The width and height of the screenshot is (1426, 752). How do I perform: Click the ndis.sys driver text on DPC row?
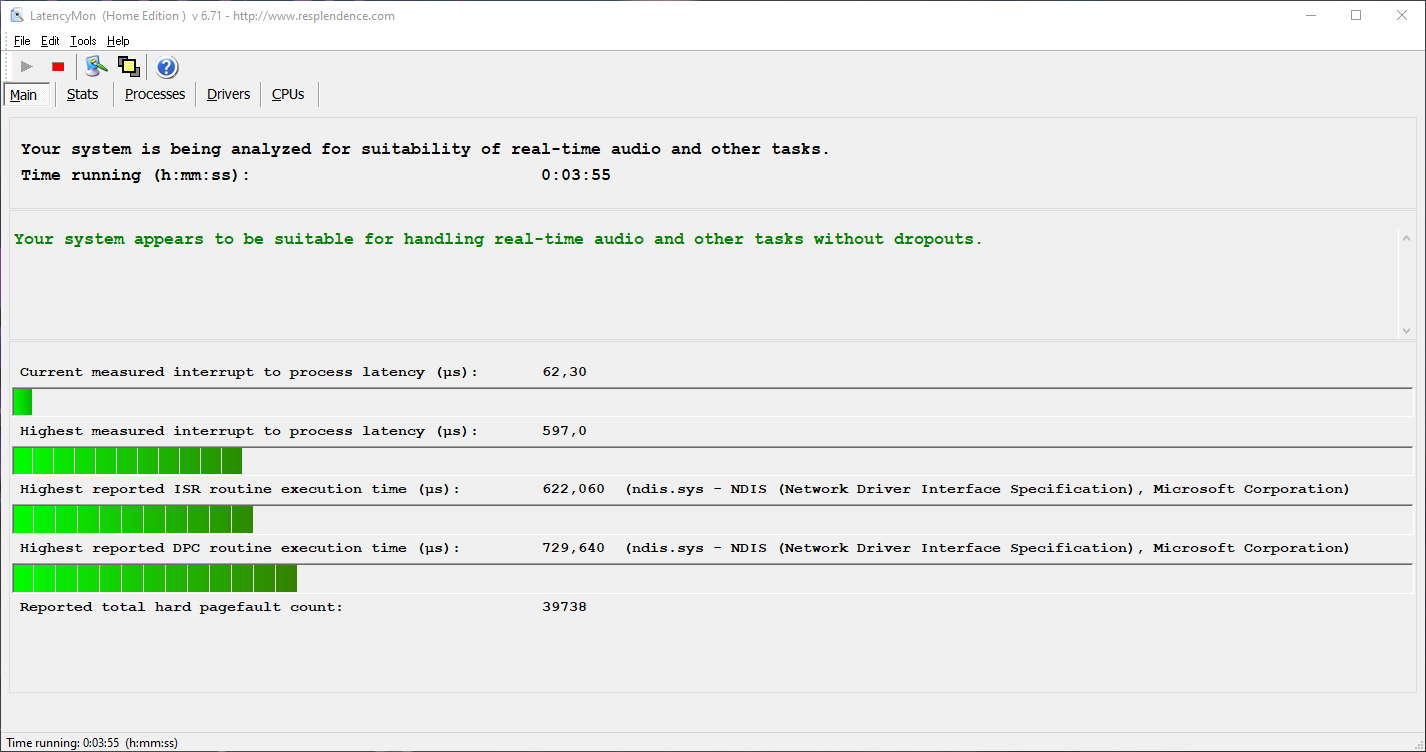pos(988,548)
